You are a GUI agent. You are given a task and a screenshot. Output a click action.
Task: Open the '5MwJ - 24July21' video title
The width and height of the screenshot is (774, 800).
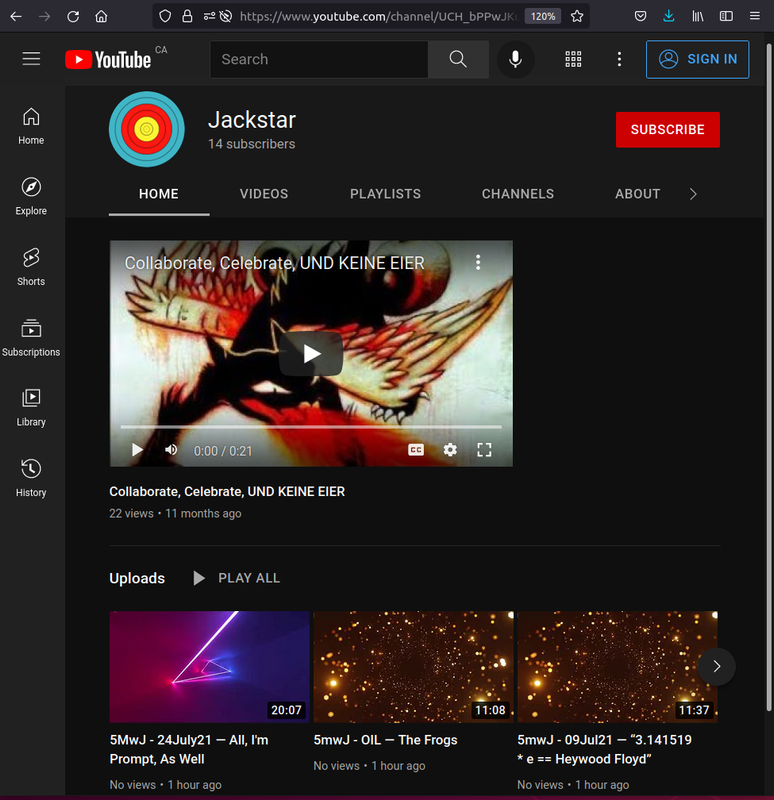[189, 749]
